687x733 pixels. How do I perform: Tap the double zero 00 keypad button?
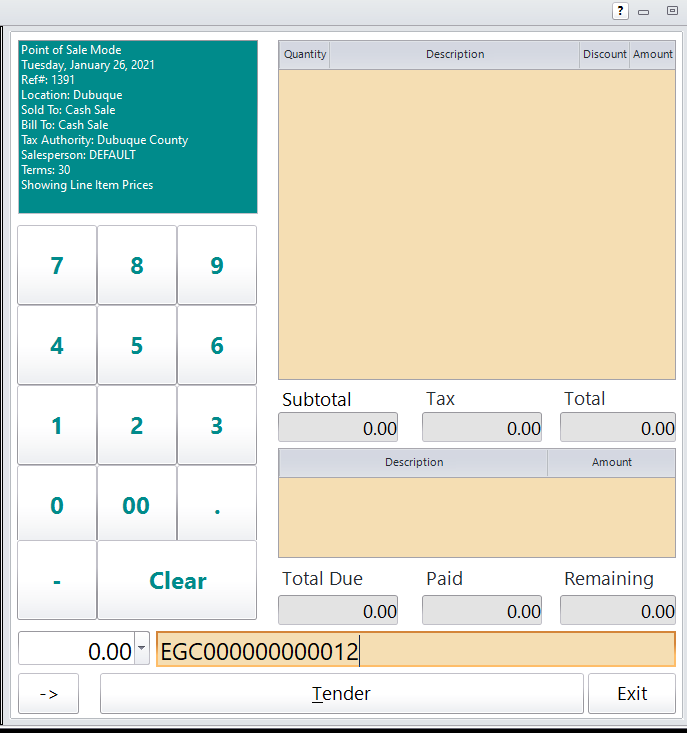[x=137, y=503]
